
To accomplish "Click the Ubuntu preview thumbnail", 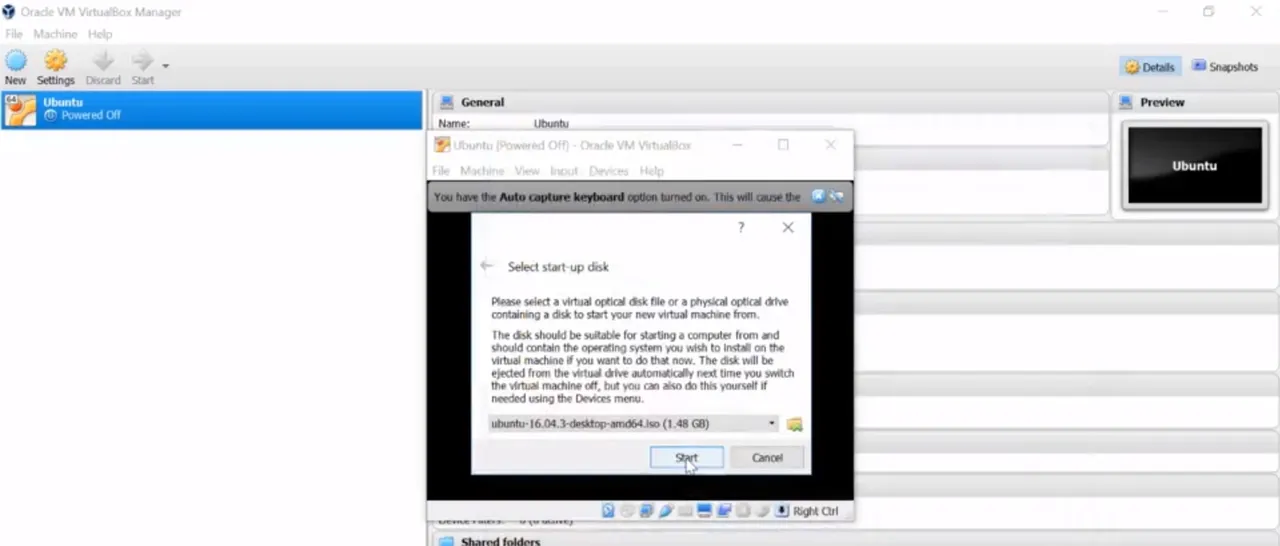I will coord(1194,166).
